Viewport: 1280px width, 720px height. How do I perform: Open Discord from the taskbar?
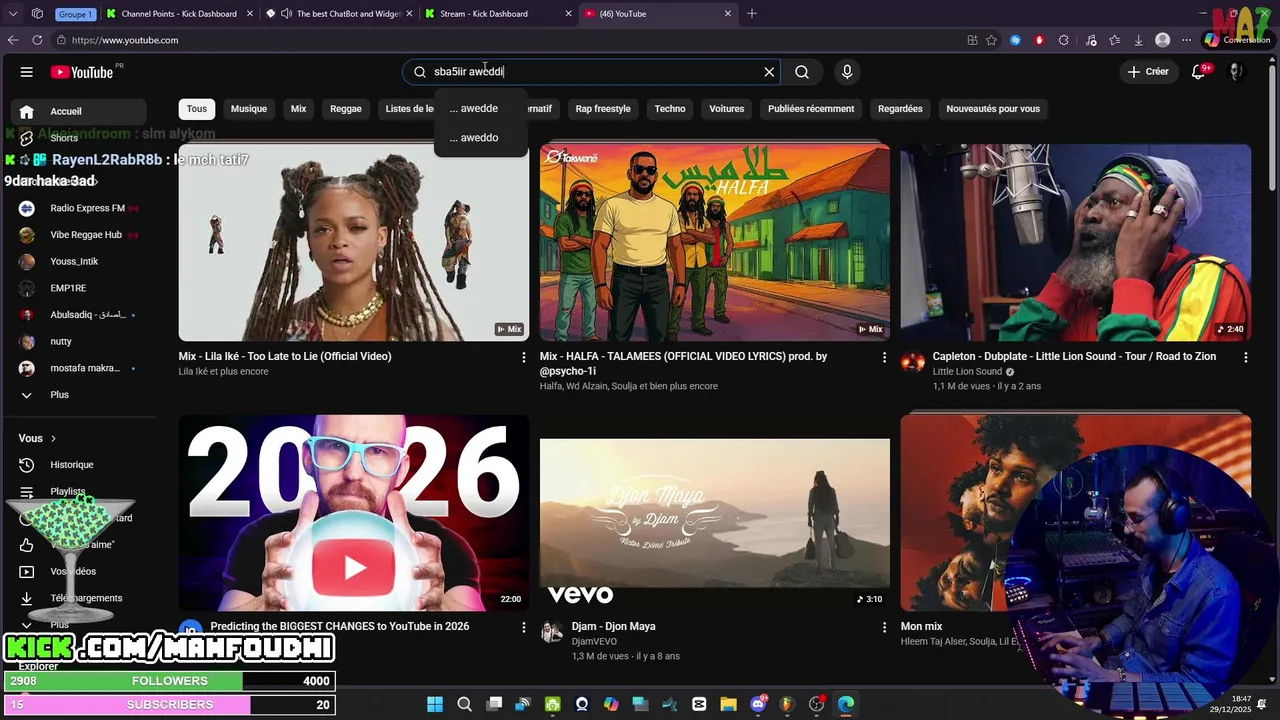[x=759, y=704]
